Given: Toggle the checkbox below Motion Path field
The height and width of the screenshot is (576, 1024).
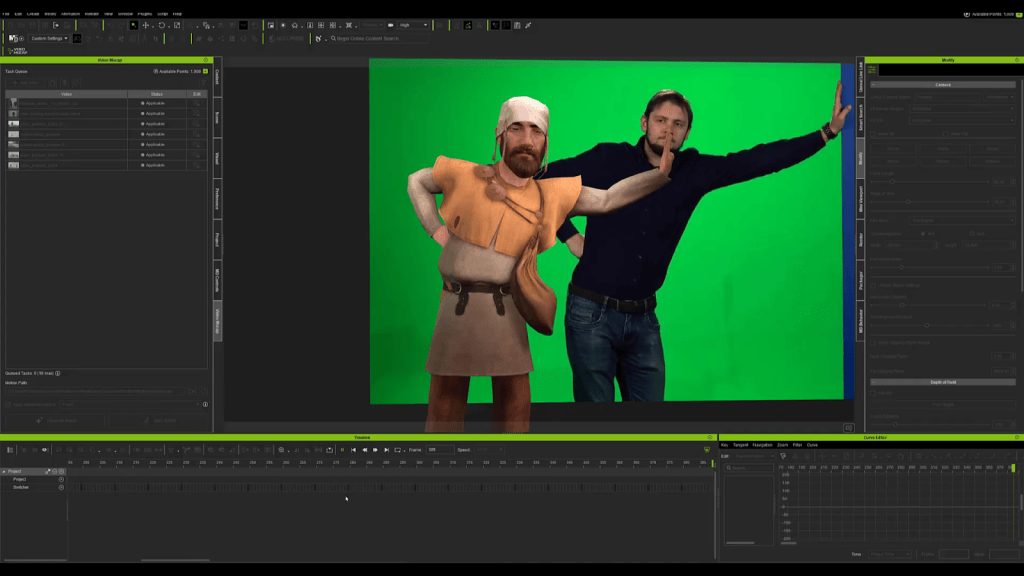Looking at the screenshot, I should [8, 405].
